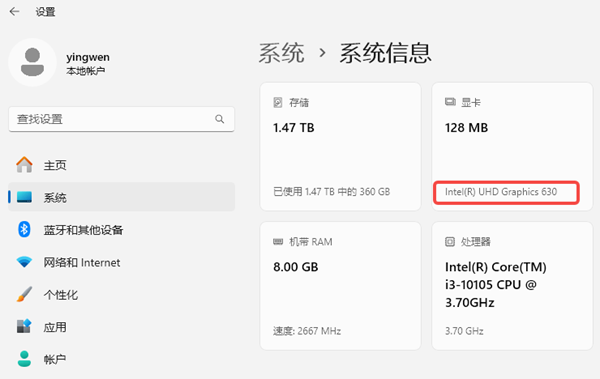Click the apps icon beside 应用

click(24, 327)
